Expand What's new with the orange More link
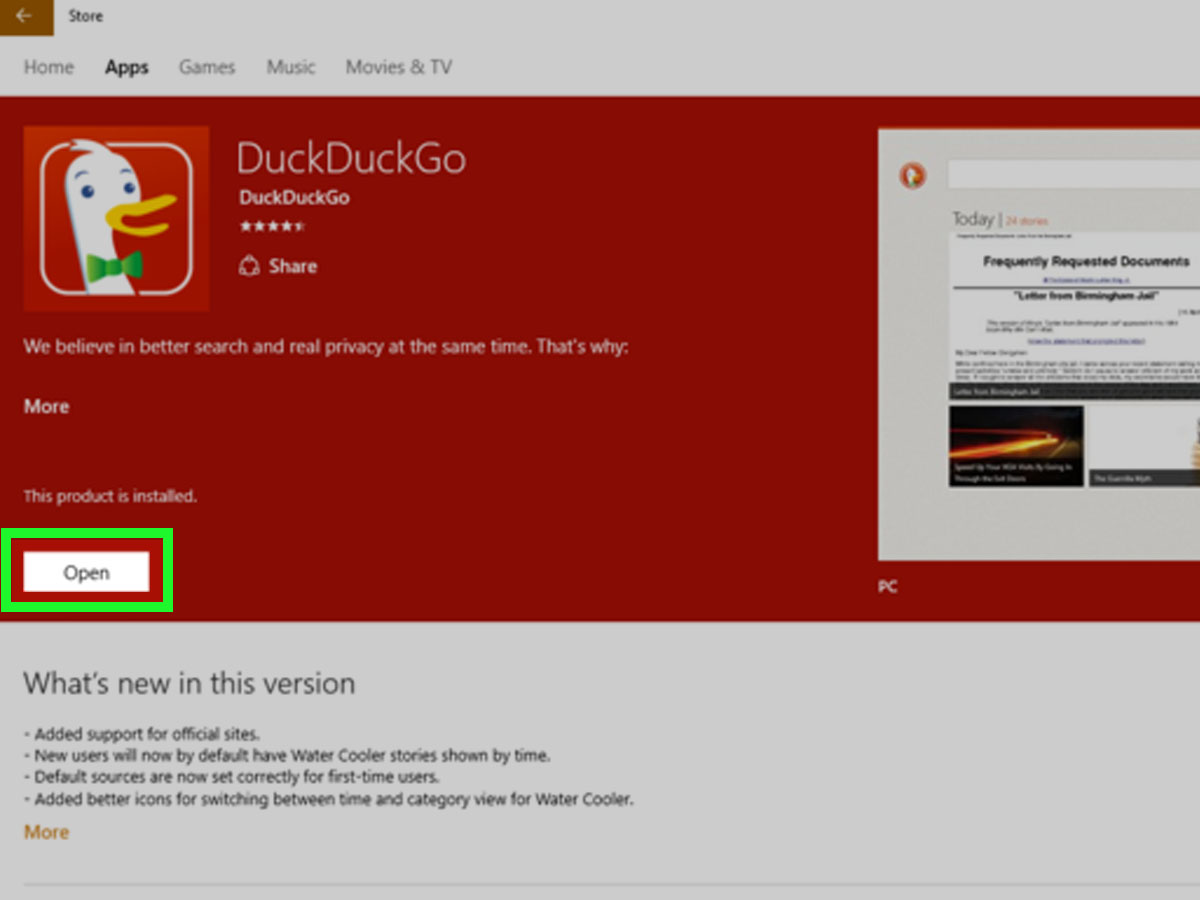The image size is (1200, 900). (x=46, y=832)
